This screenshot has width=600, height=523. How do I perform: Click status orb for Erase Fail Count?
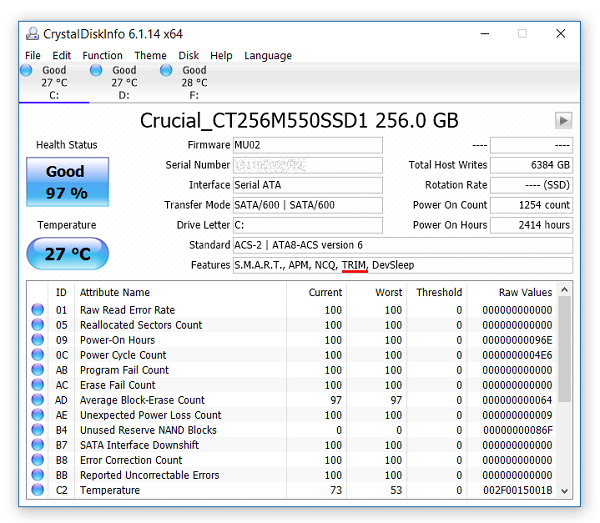pos(38,385)
